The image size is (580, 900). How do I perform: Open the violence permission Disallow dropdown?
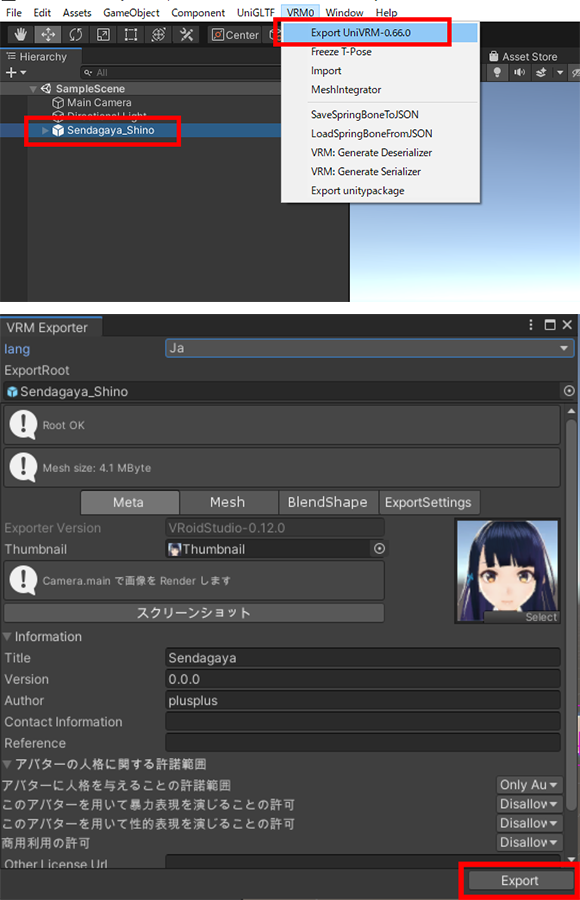coord(529,804)
